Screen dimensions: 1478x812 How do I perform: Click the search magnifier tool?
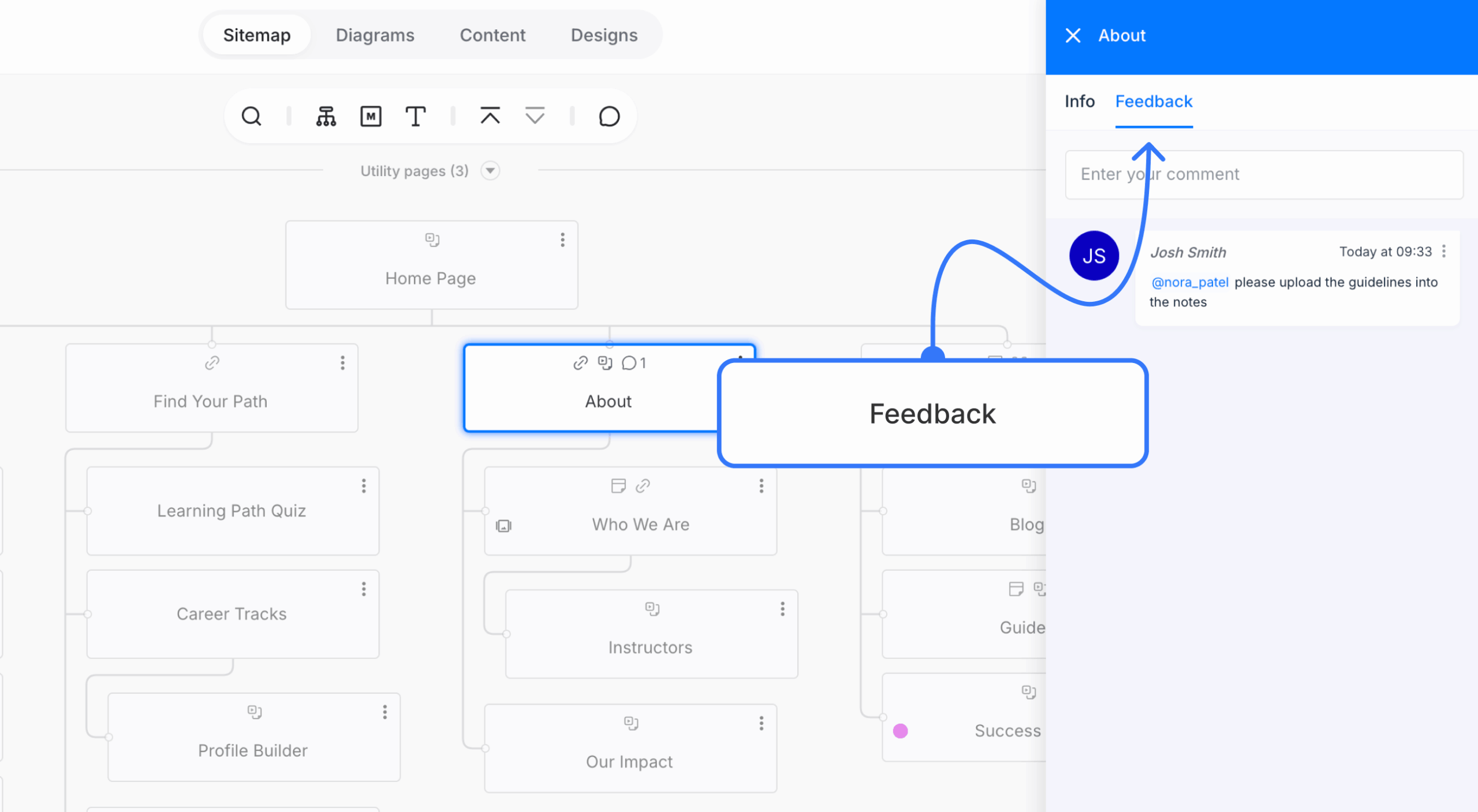[251, 116]
